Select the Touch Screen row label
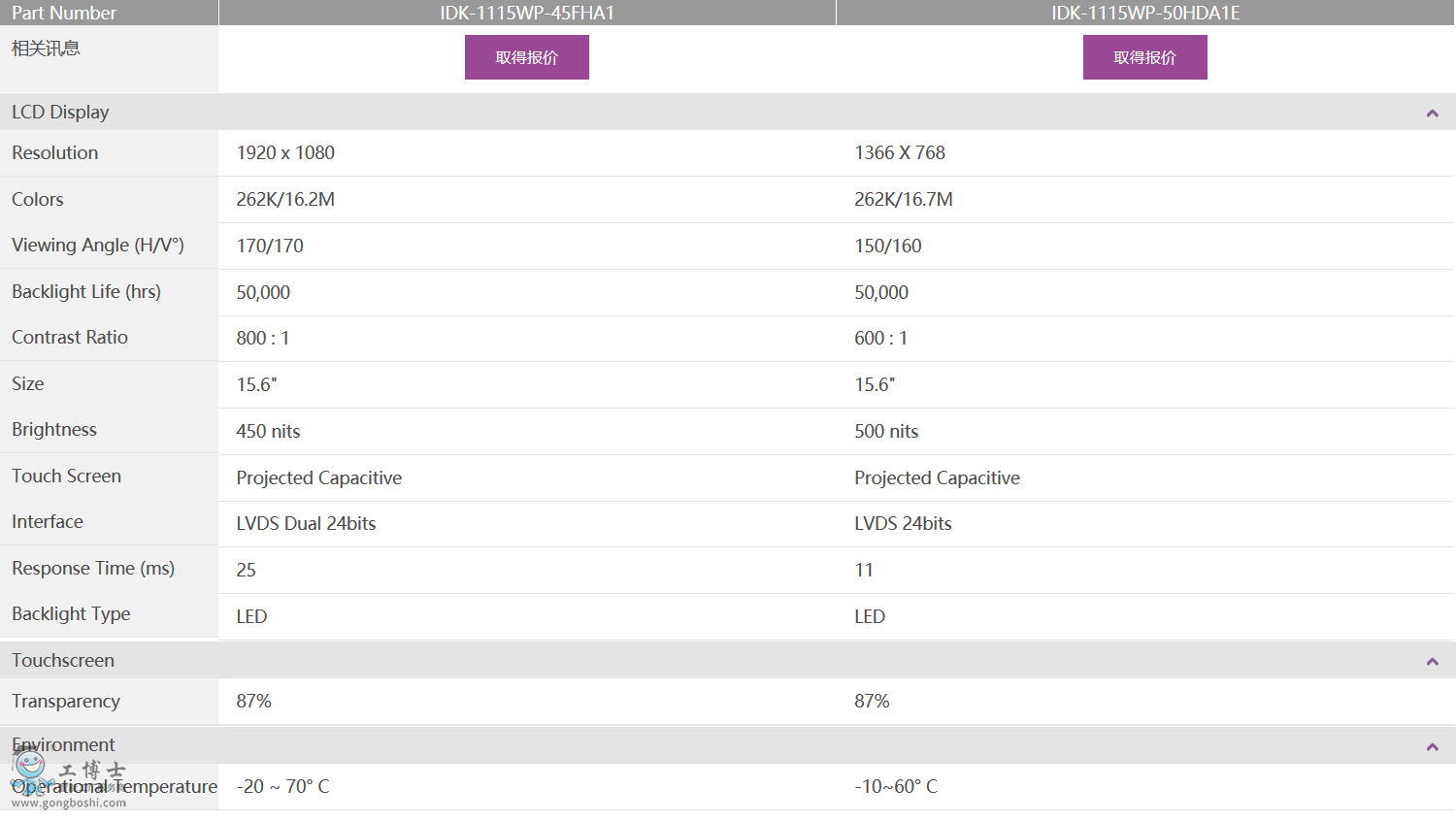Screen dimensions: 1456x822 coord(66,476)
